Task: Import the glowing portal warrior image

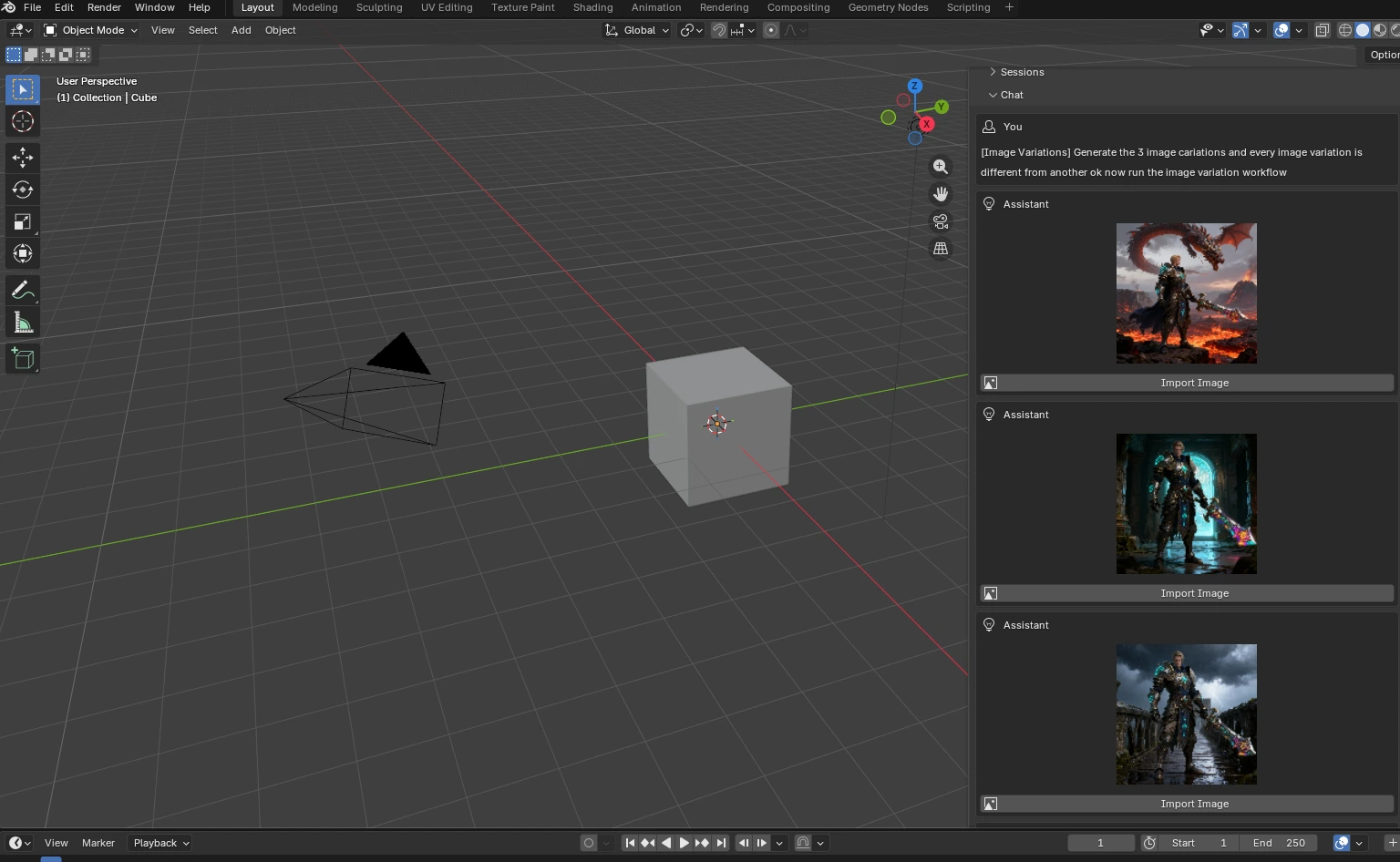Action: tap(1187, 593)
